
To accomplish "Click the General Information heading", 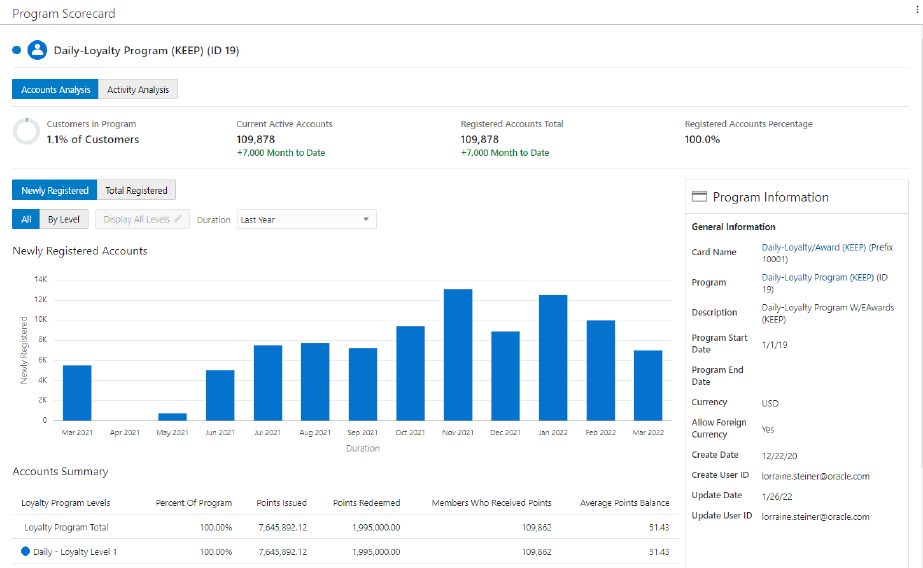I will [733, 227].
